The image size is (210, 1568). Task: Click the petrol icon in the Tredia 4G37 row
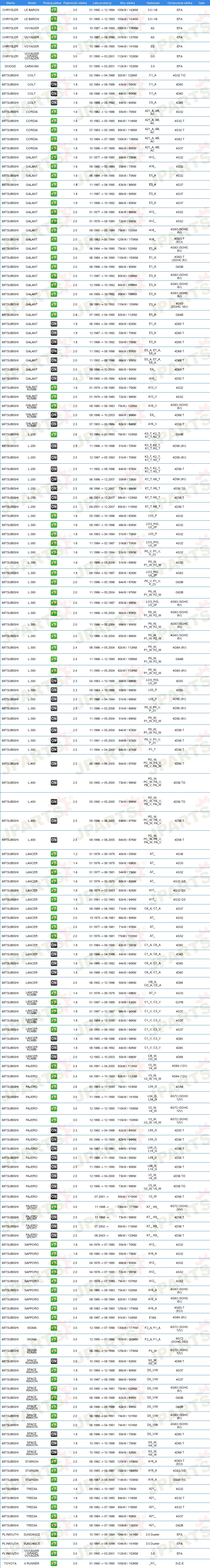pyautogui.click(x=54, y=1516)
